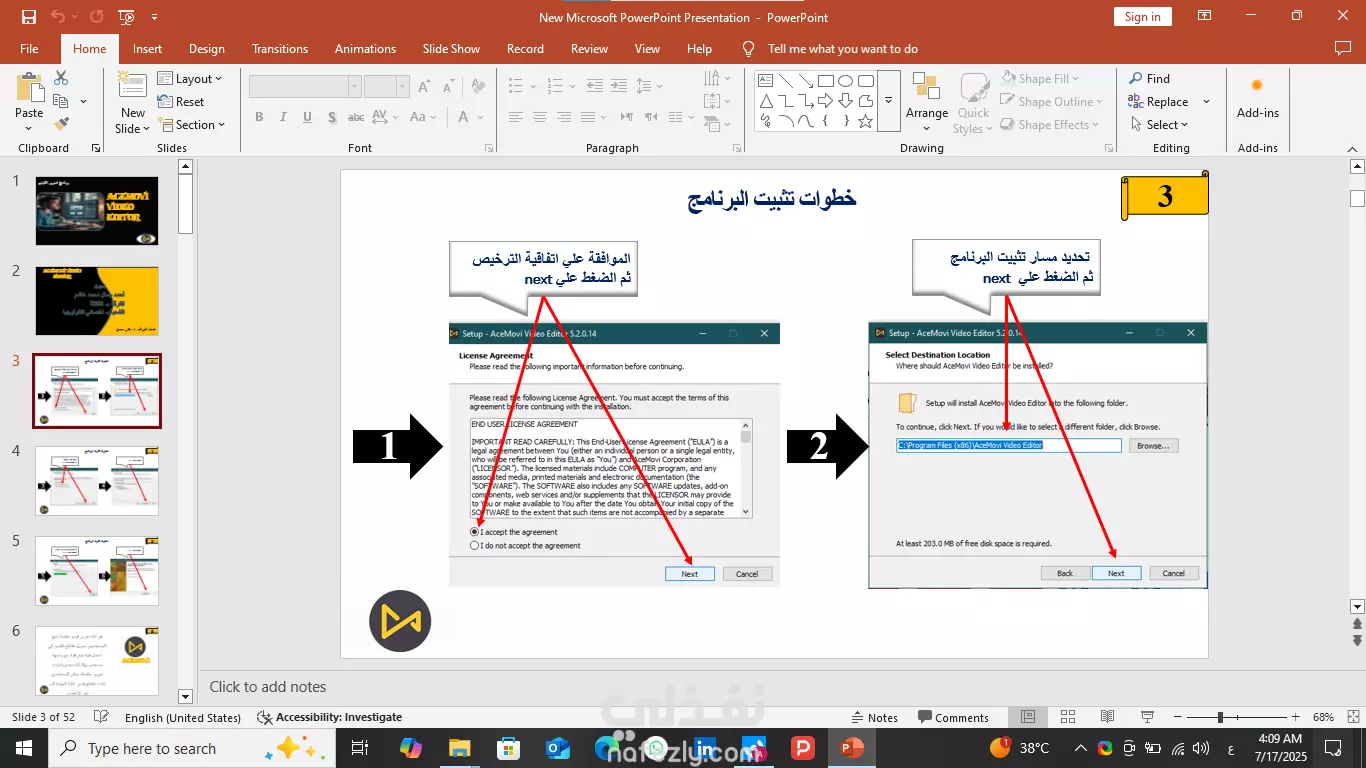Image resolution: width=1366 pixels, height=768 pixels.
Task: Click the Replace button
Action: pyautogui.click(x=1158, y=102)
